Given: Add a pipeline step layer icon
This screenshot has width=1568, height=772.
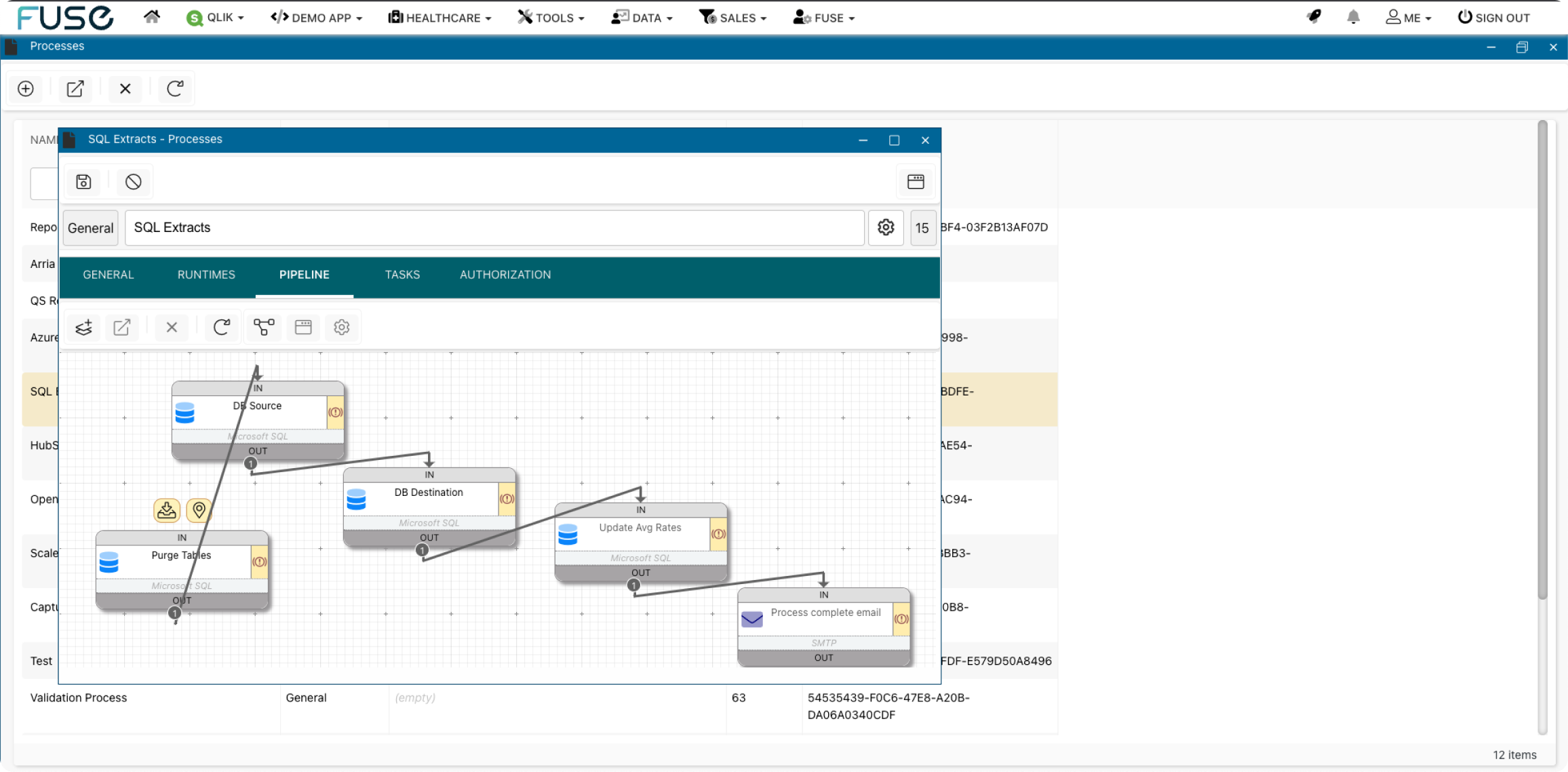Looking at the screenshot, I should coord(83,328).
